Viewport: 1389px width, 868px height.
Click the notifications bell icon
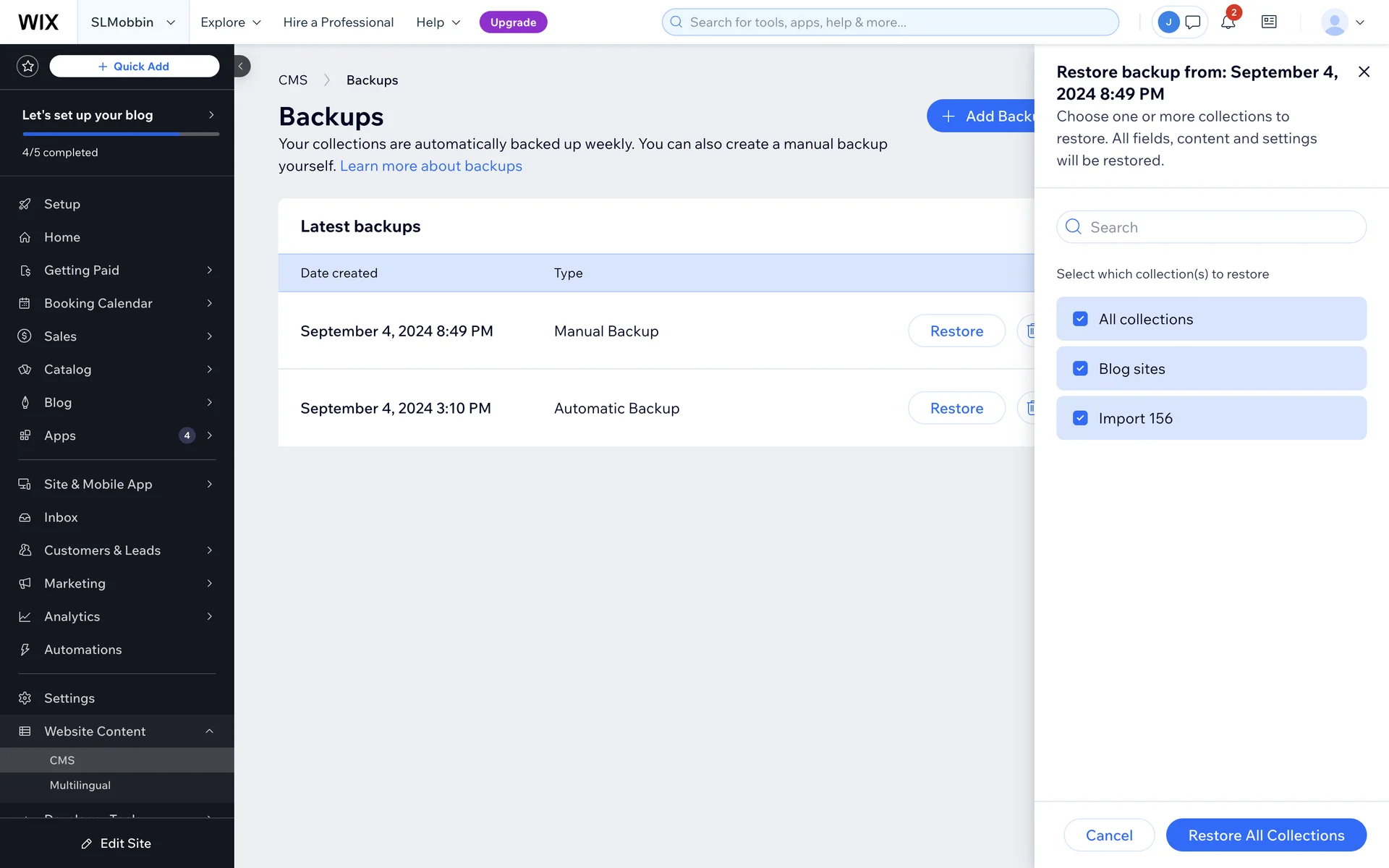pos(1228,22)
